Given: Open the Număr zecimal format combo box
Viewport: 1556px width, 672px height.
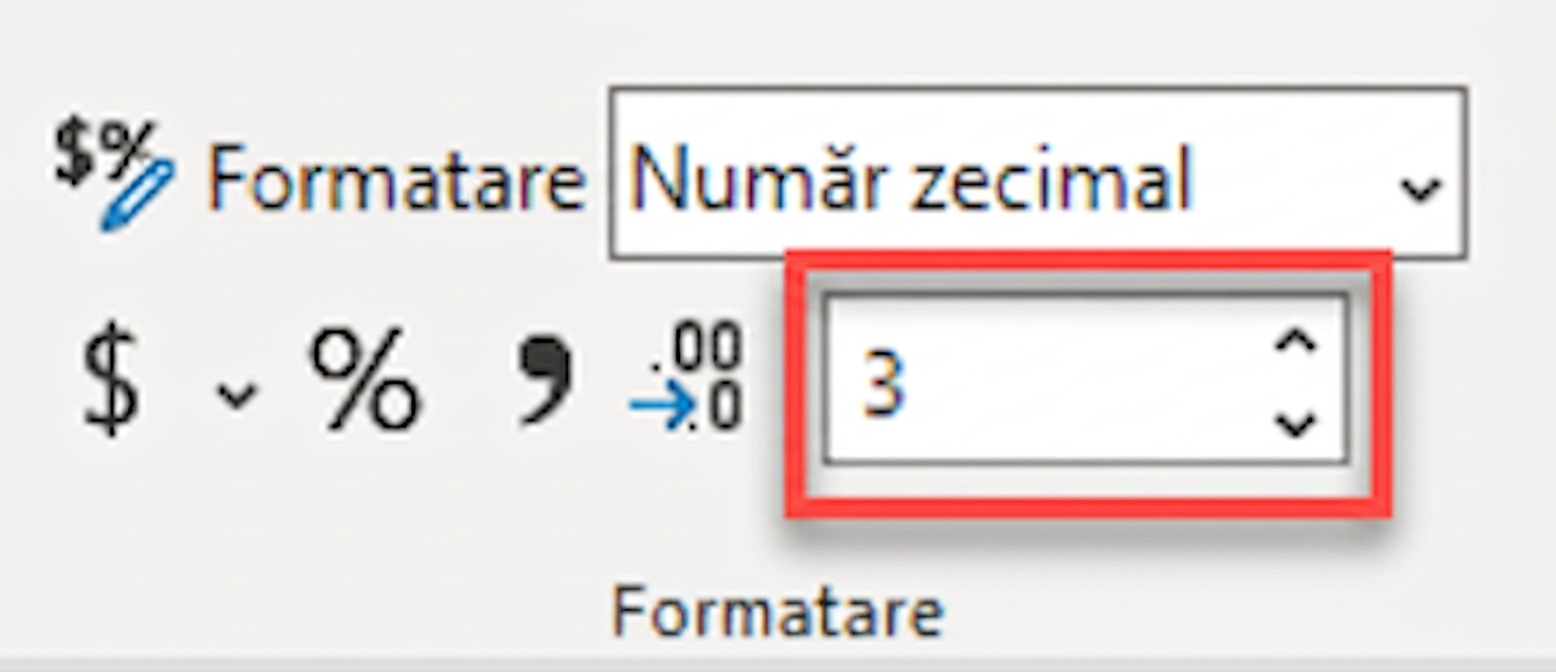Looking at the screenshot, I should pyautogui.click(x=1039, y=174).
